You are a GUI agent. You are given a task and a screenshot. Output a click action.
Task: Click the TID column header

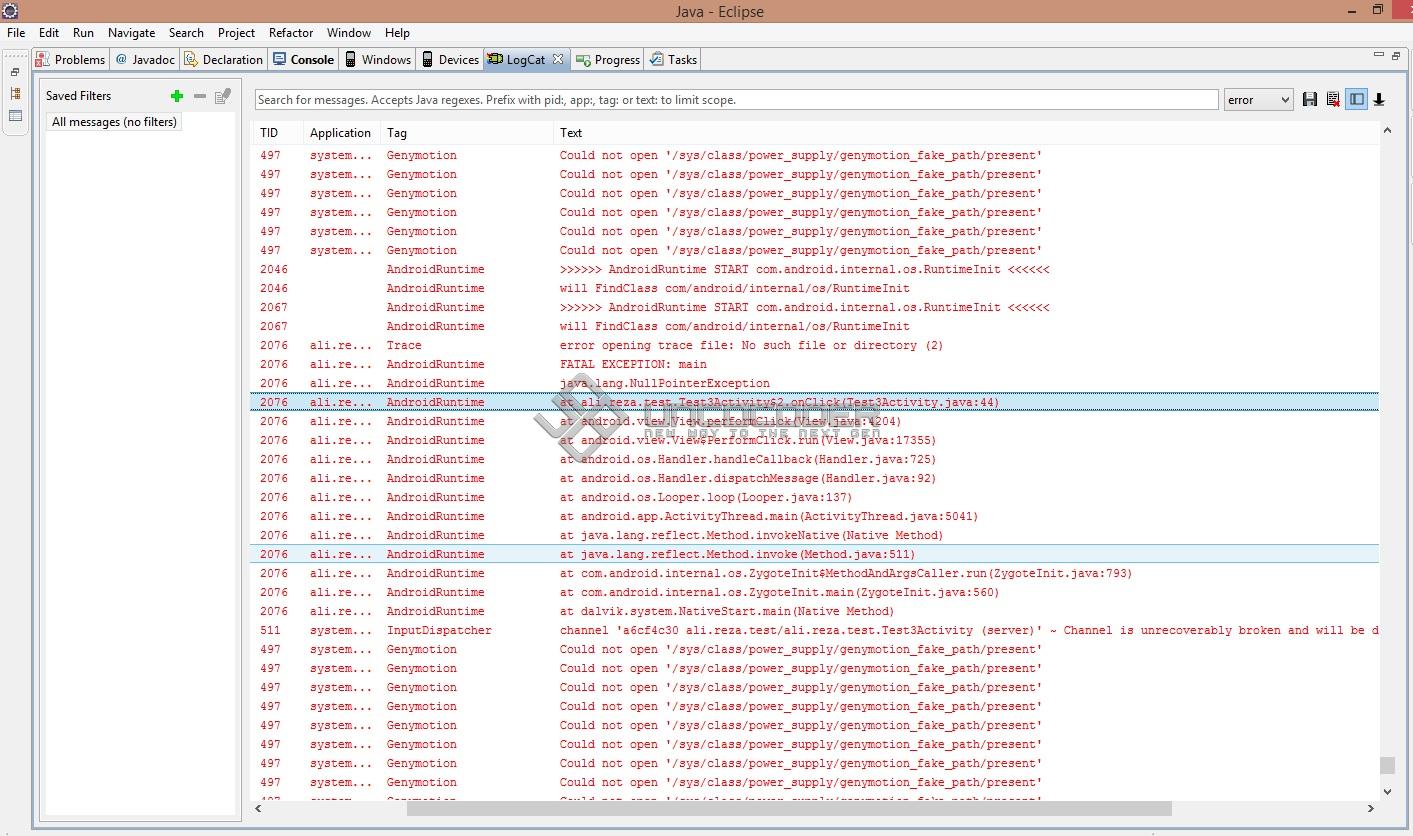click(x=277, y=132)
